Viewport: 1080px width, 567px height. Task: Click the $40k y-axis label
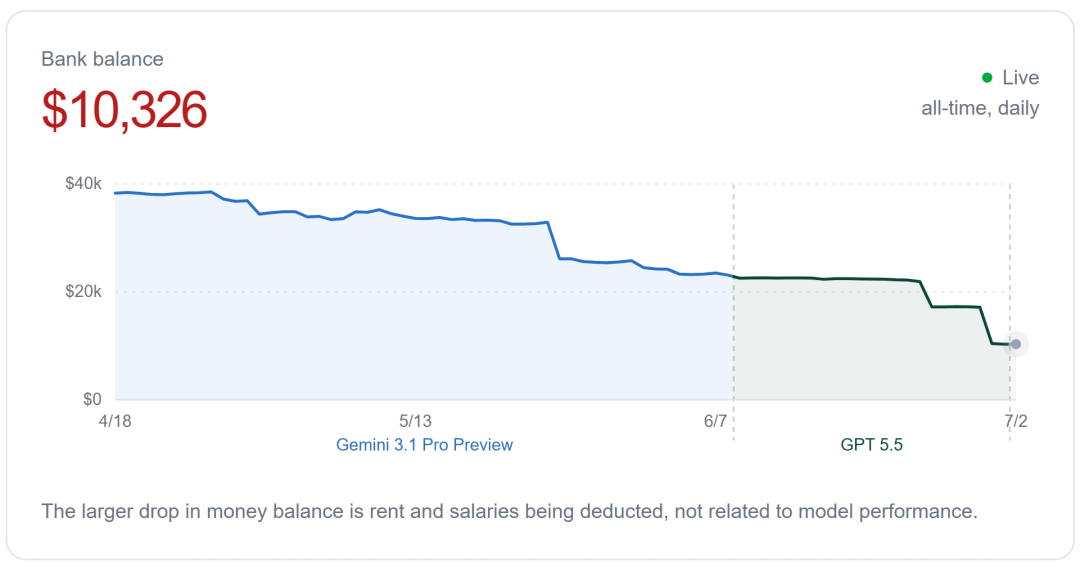[83, 184]
